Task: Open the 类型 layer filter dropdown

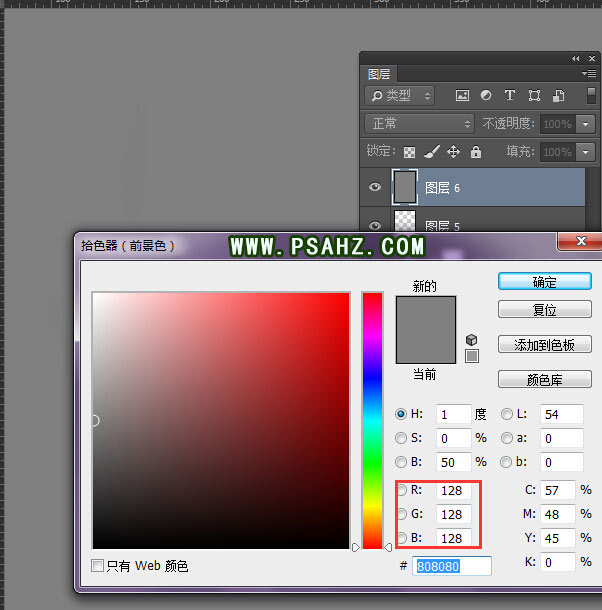Action: 400,96
